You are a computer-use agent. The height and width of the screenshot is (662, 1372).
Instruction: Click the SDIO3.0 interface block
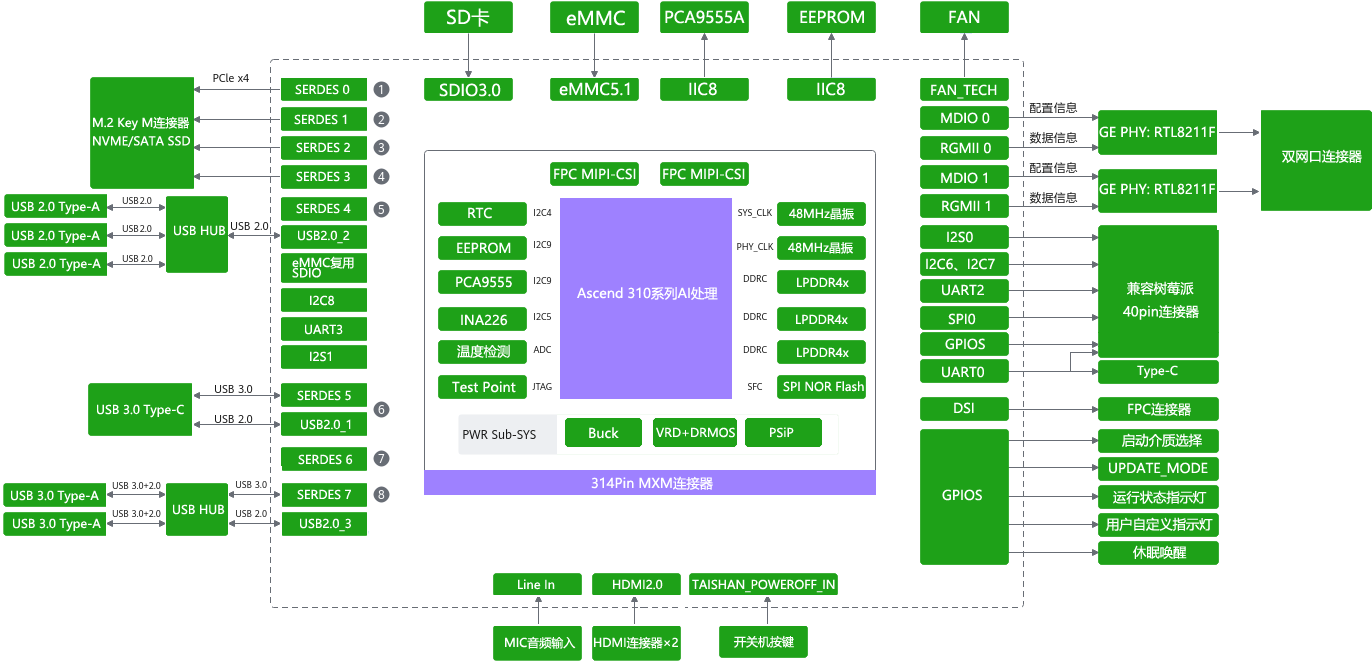pyautogui.click(x=469, y=89)
